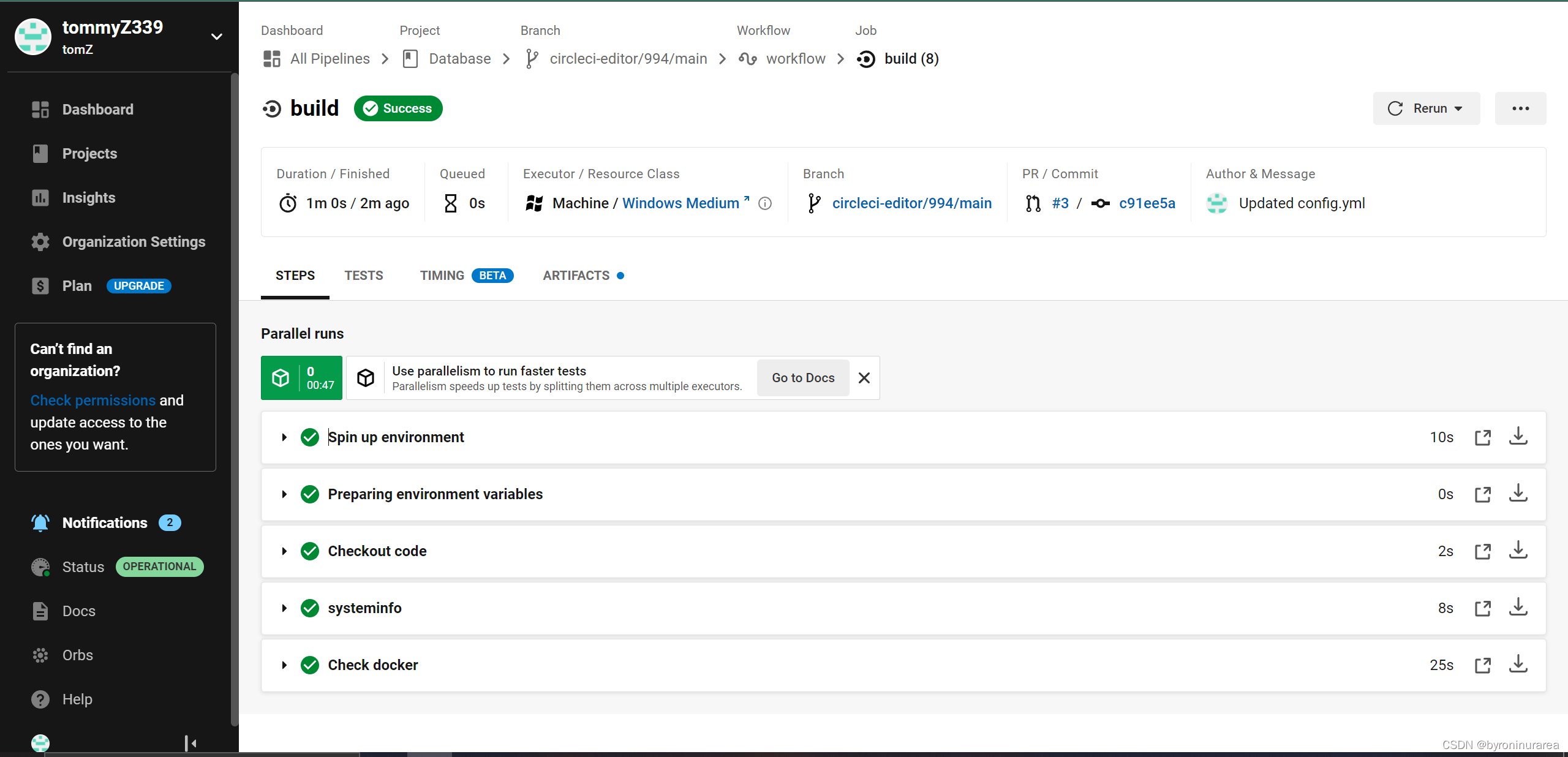
Task: Click the UPGRADE plan badge
Action: pos(139,286)
